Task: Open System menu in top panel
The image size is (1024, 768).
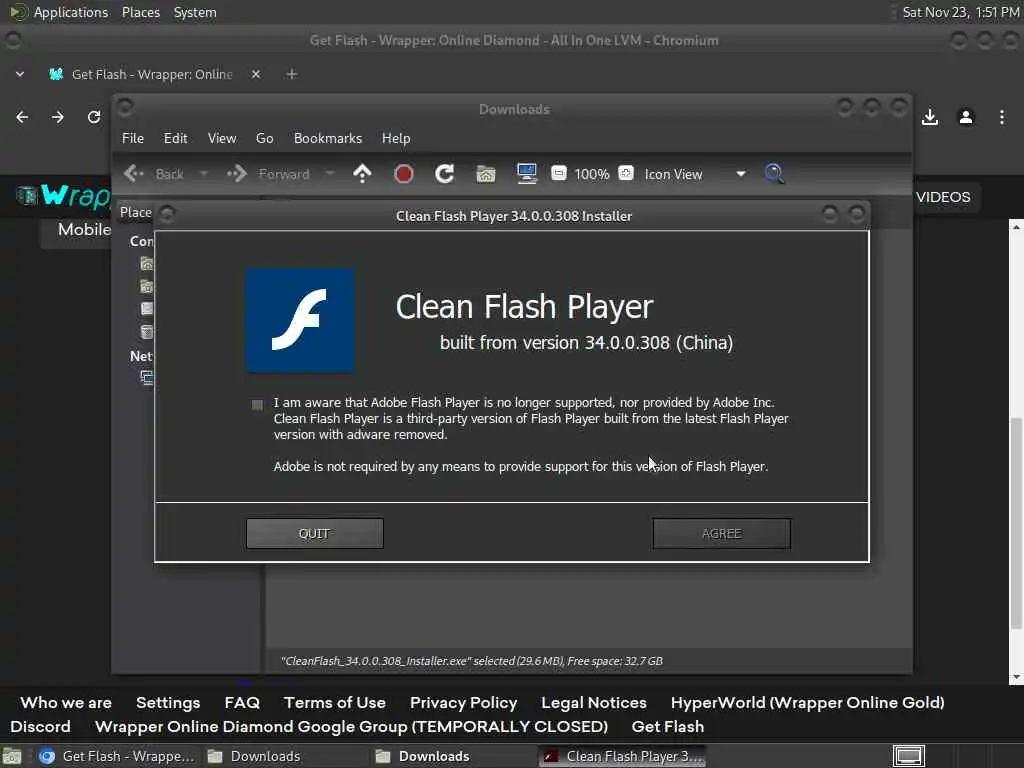Action: (x=195, y=12)
